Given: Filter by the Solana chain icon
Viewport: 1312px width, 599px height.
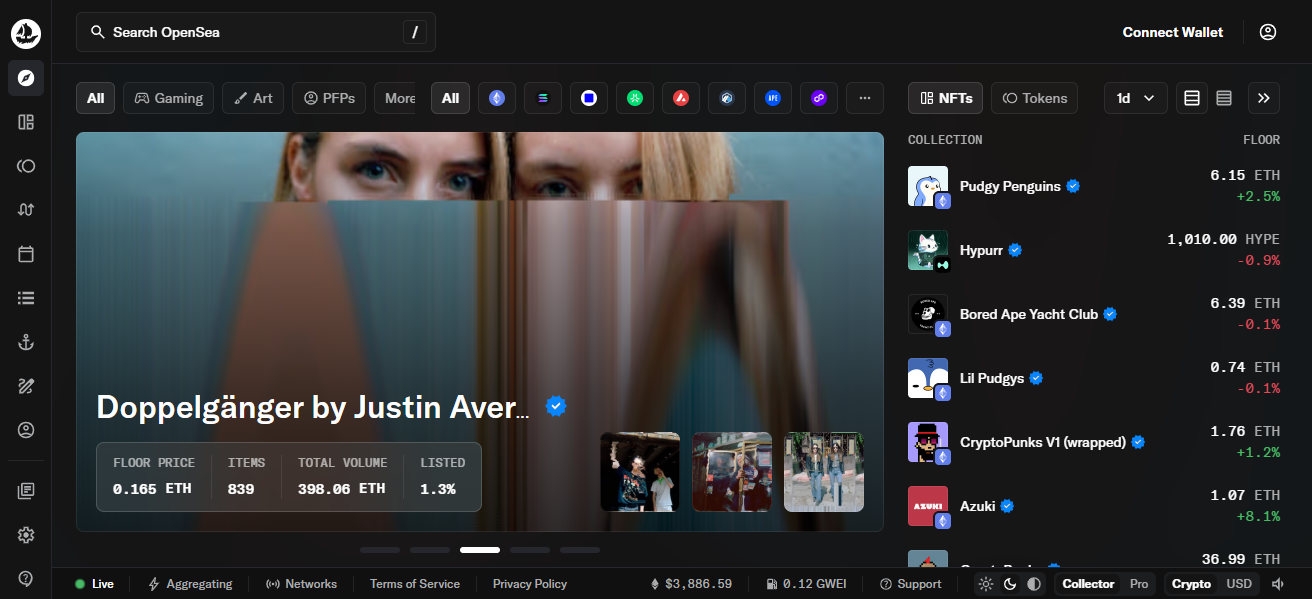Looking at the screenshot, I should (x=542, y=98).
